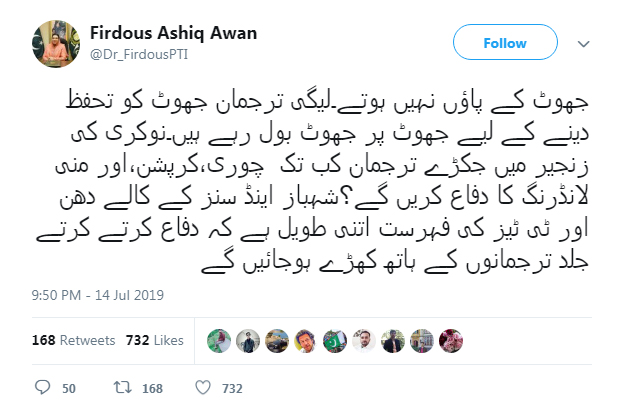Open the @Dr_FirdousPTI handle link

(139, 54)
